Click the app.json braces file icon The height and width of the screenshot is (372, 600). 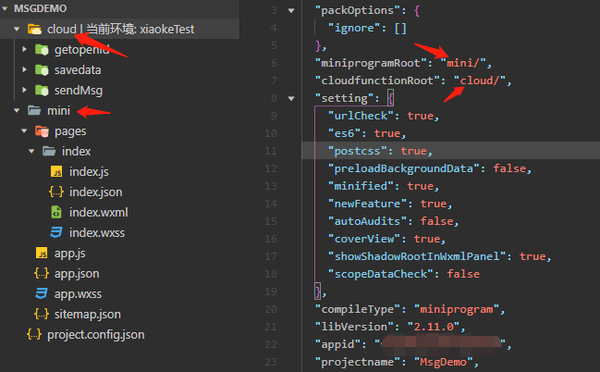[42, 273]
